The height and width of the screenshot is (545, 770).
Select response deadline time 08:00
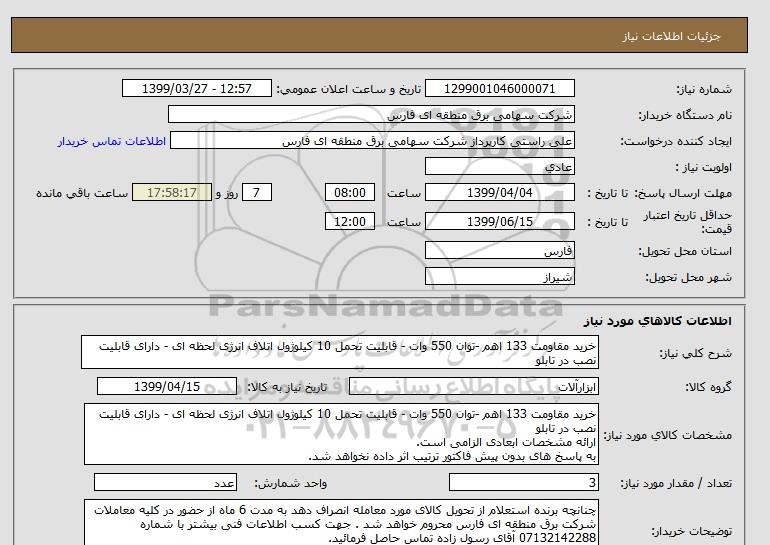click(x=350, y=192)
